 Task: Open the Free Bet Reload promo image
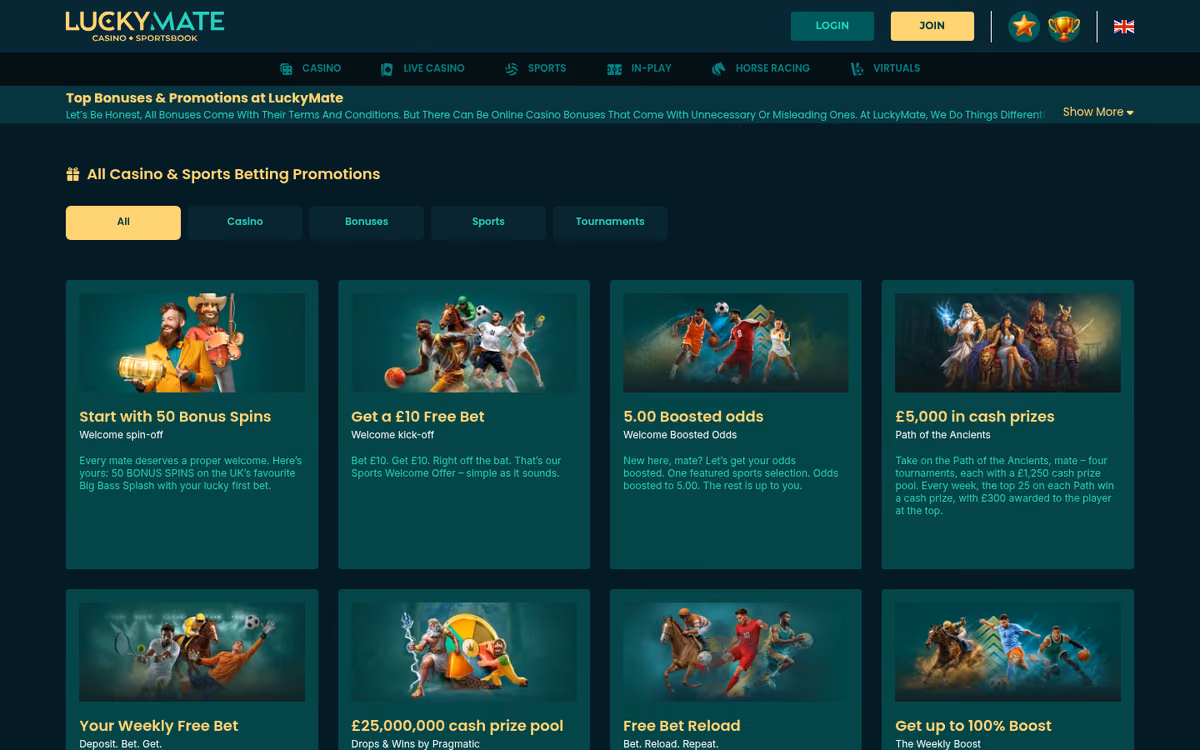point(736,652)
